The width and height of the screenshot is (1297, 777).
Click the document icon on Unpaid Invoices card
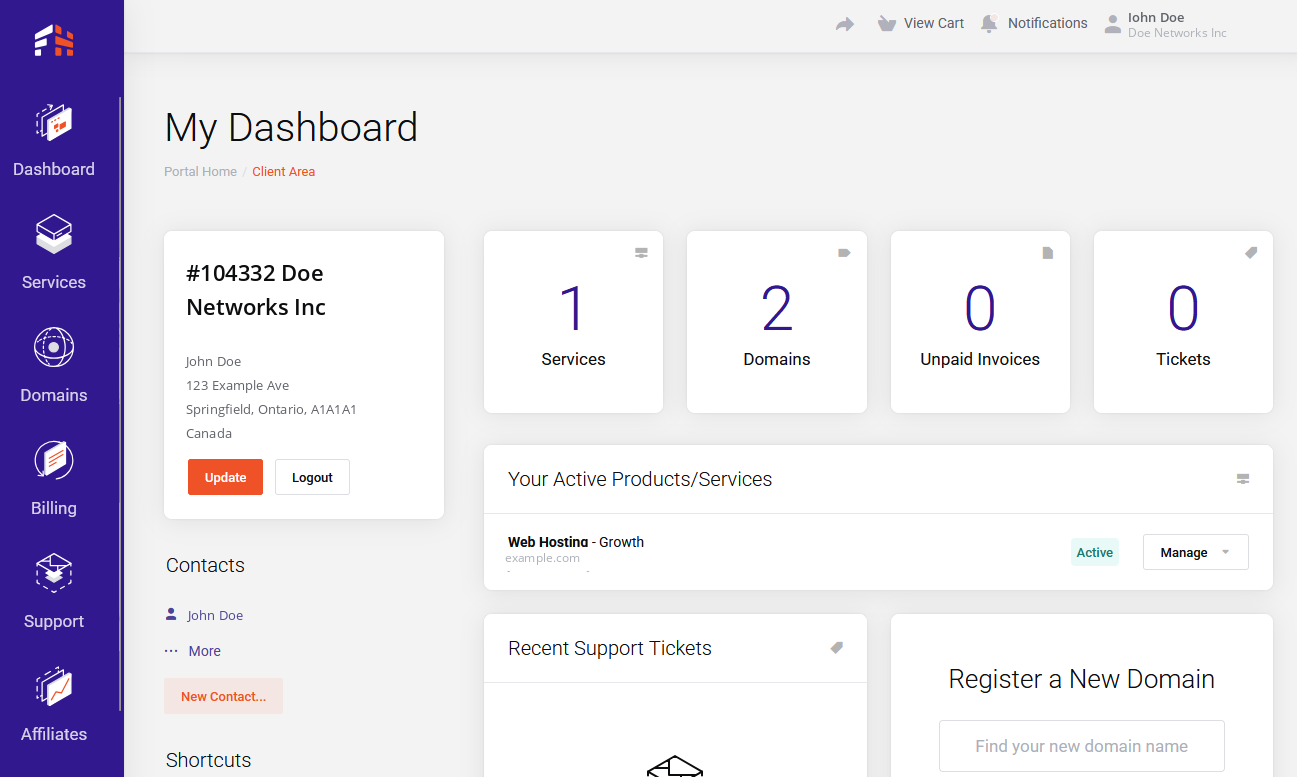pyautogui.click(x=1048, y=253)
